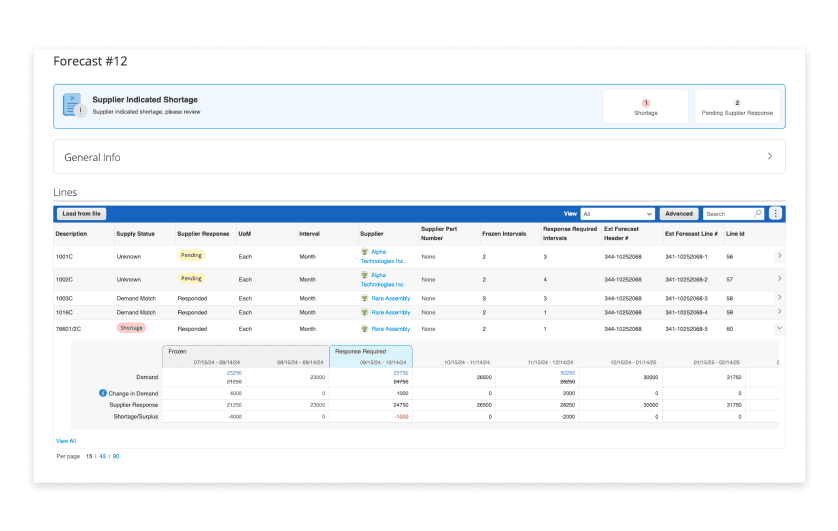This screenshot has width=838, height=531.
Task: Click into the Search field
Action: click(x=728, y=214)
